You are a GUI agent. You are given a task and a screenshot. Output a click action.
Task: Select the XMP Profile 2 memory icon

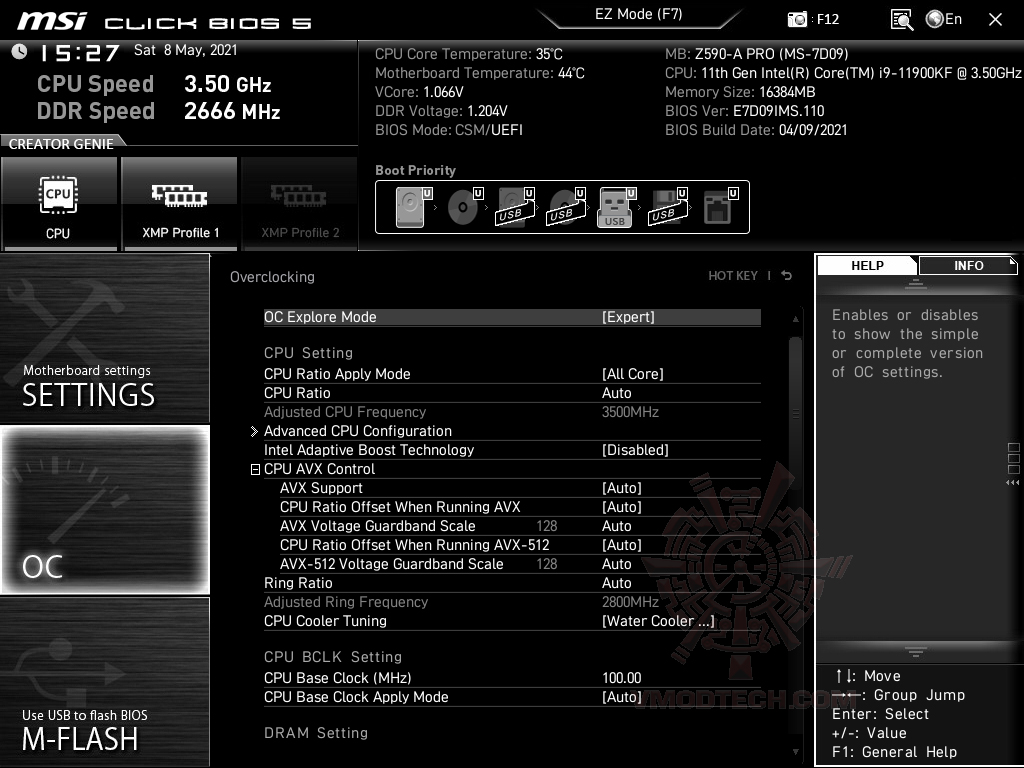pyautogui.click(x=299, y=203)
